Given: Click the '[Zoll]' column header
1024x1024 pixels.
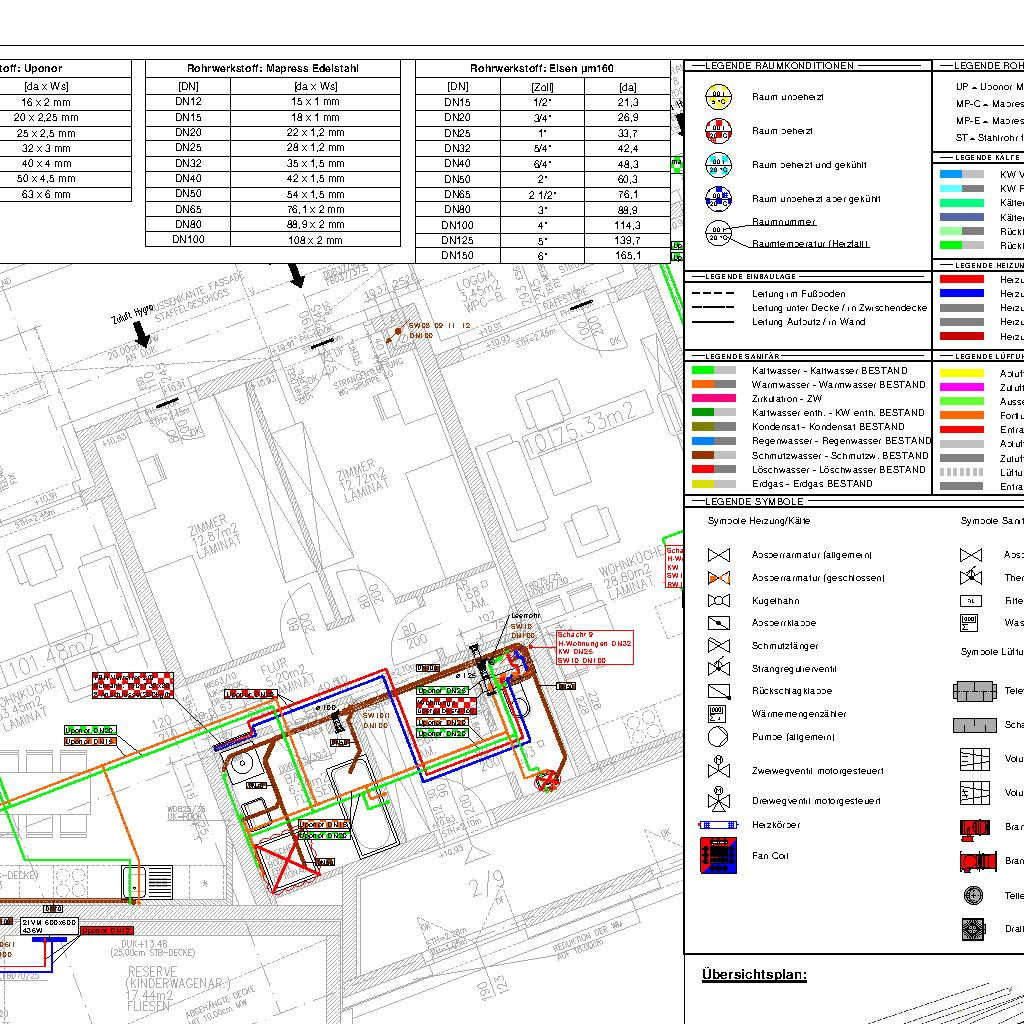Looking at the screenshot, I should tap(542, 87).
